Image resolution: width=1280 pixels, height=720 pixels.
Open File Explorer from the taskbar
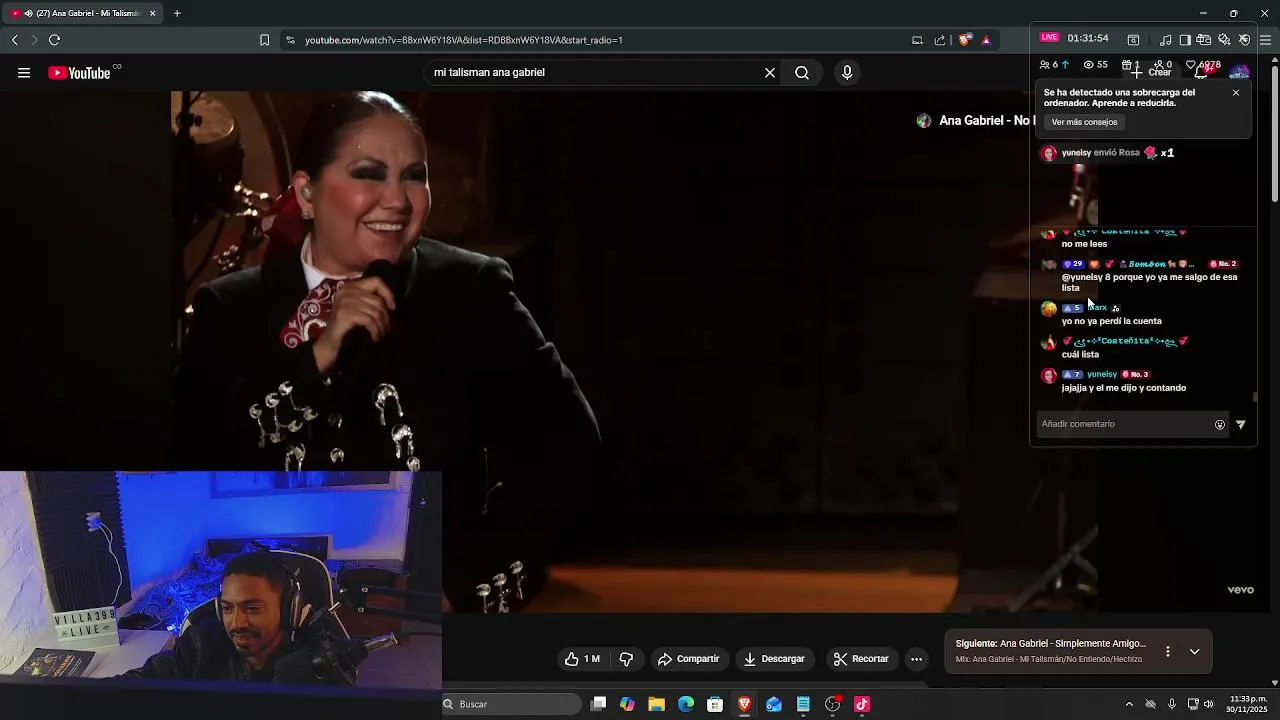656,704
